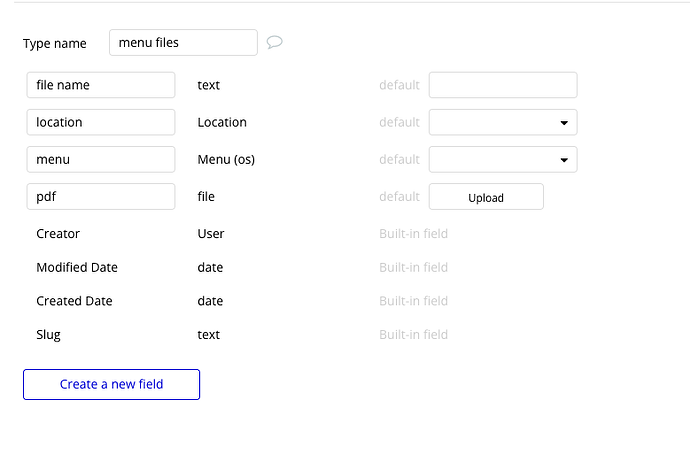Click the comment bubble icon beside type name
Screen dimensions: 690x462
click(275, 43)
